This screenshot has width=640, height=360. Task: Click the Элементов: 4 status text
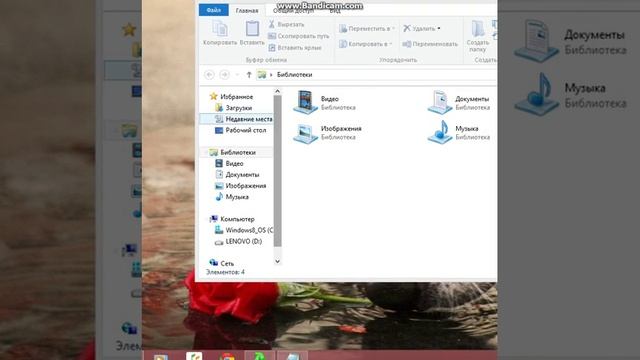[x=225, y=272]
